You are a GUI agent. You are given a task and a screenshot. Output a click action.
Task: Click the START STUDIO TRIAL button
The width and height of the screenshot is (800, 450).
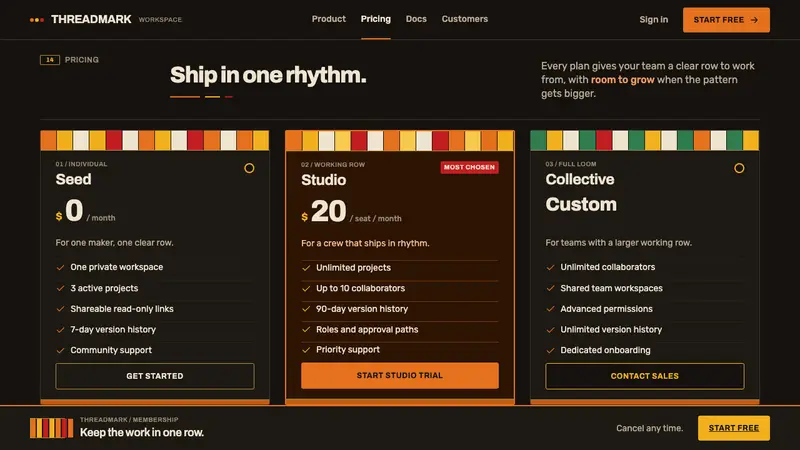[x=399, y=376]
